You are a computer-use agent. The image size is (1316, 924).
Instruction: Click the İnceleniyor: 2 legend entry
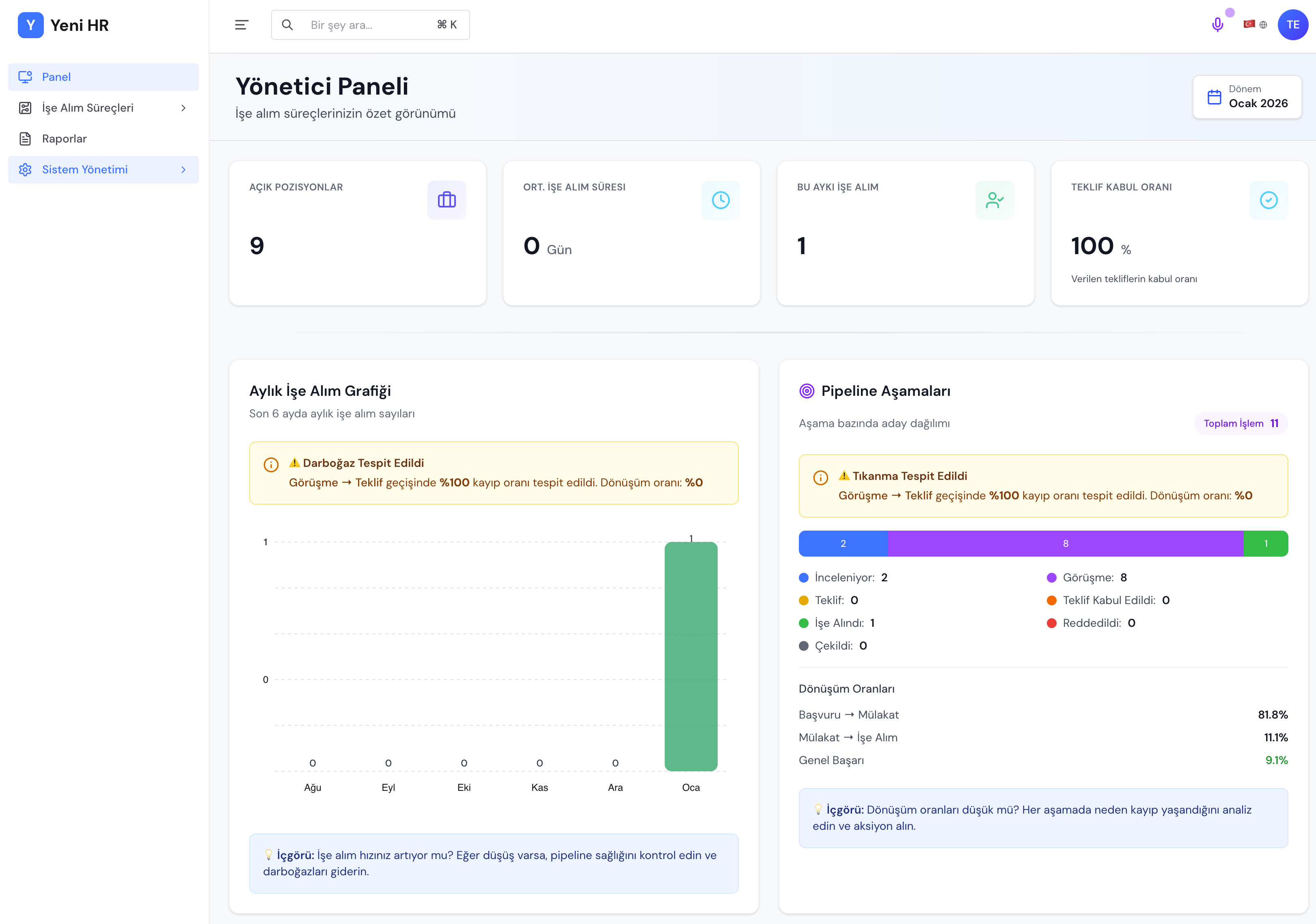[x=843, y=577]
